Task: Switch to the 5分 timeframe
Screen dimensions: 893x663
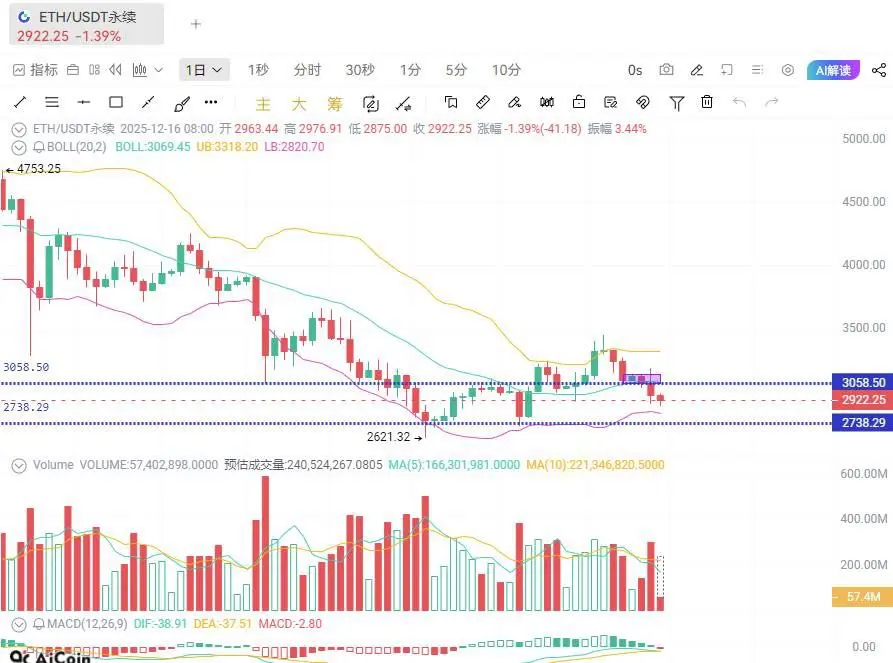Action: 456,70
